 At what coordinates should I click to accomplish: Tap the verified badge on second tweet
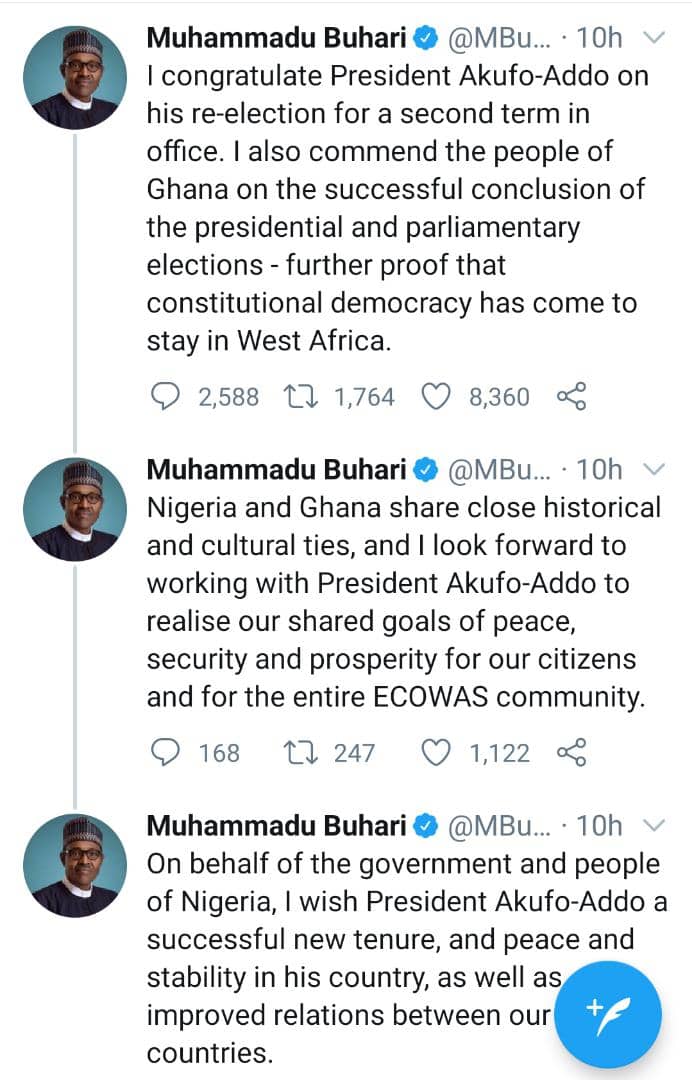[x=425, y=469]
